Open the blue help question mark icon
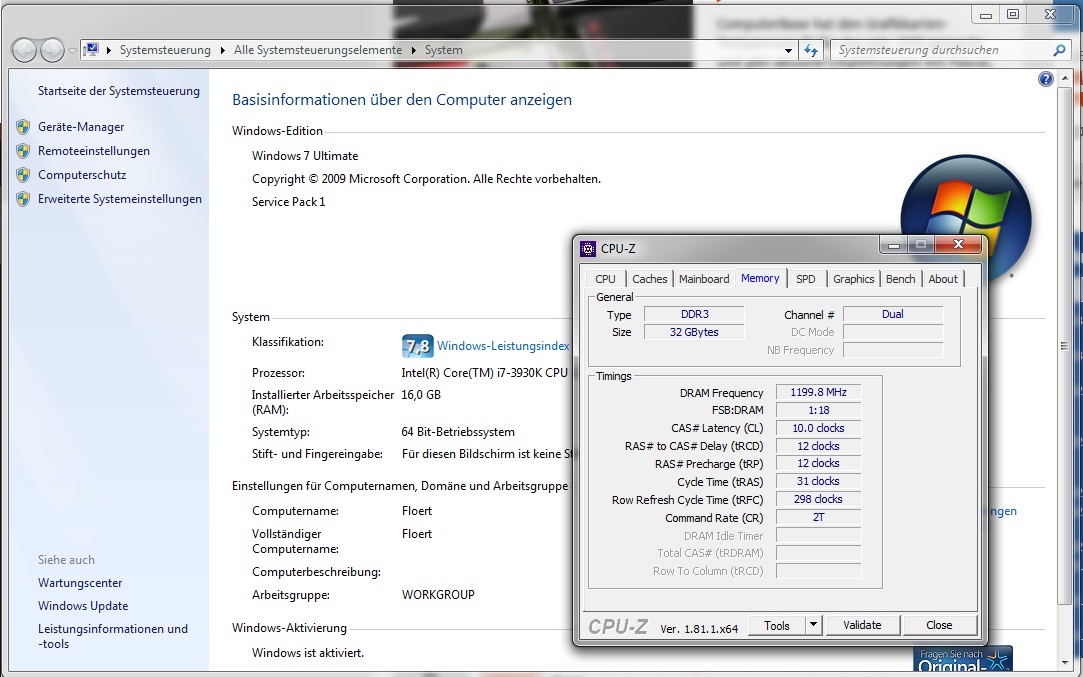1083x677 pixels. click(x=1046, y=79)
